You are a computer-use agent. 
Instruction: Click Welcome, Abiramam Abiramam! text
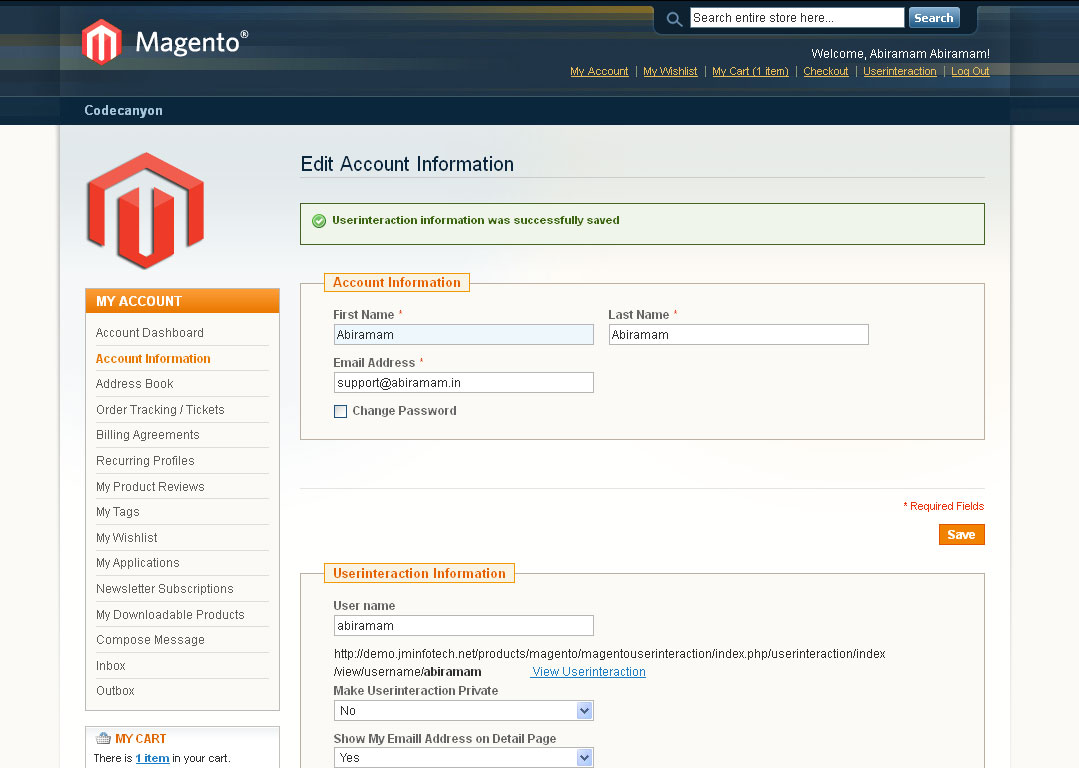[x=900, y=54]
